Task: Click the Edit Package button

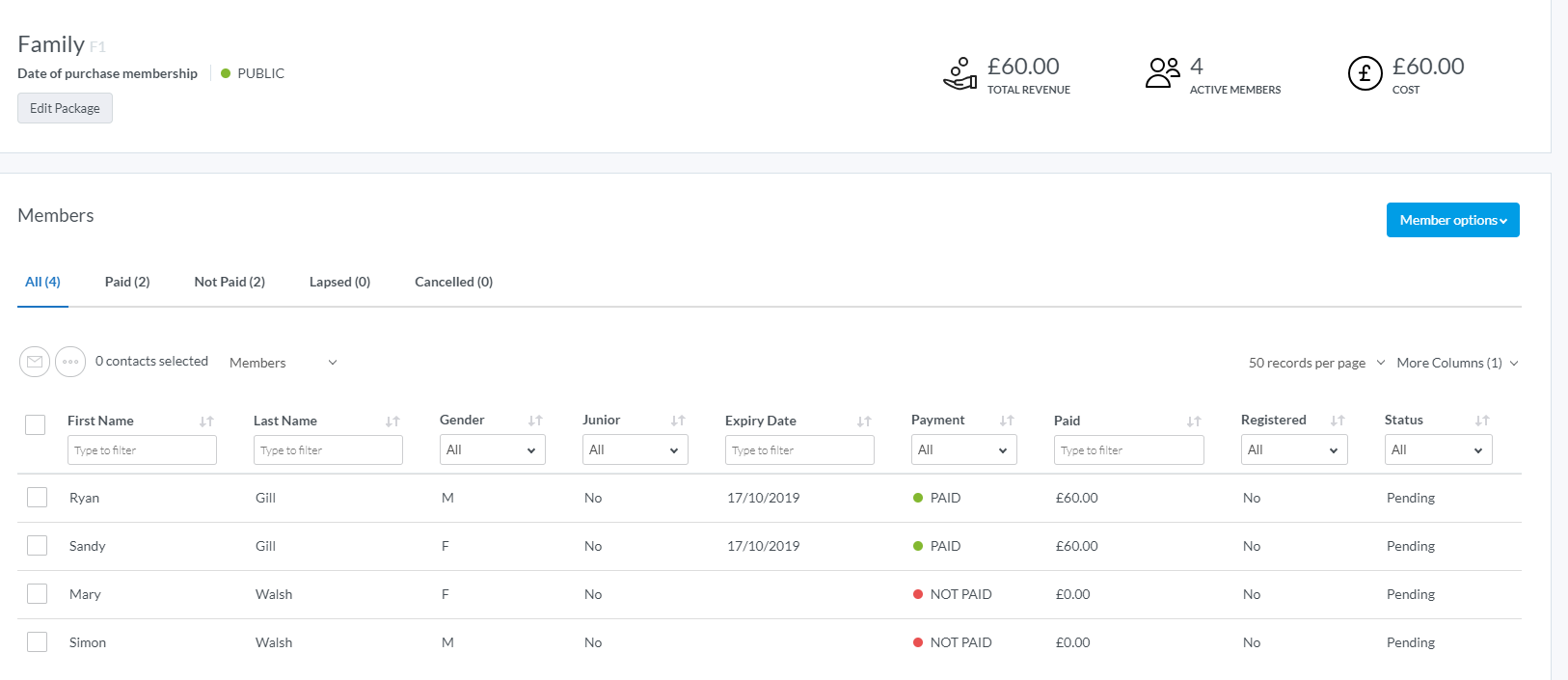Action: coord(65,108)
